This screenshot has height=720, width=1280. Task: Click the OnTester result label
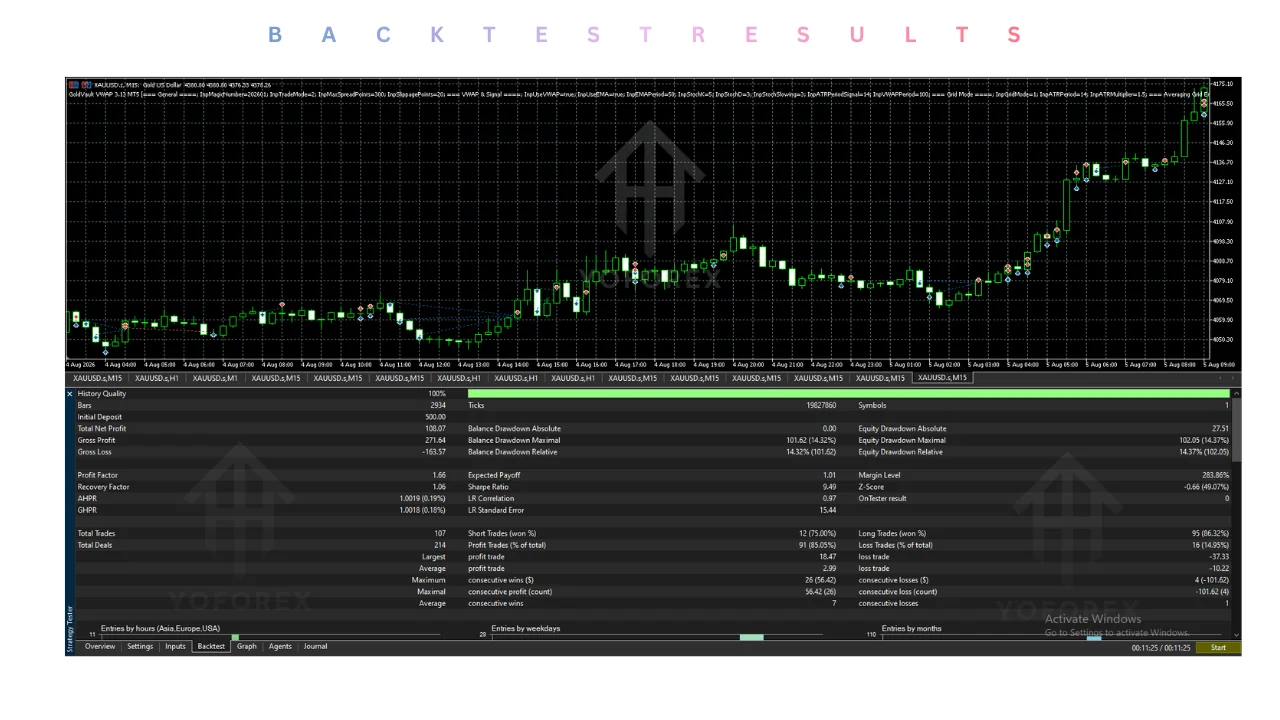883,498
